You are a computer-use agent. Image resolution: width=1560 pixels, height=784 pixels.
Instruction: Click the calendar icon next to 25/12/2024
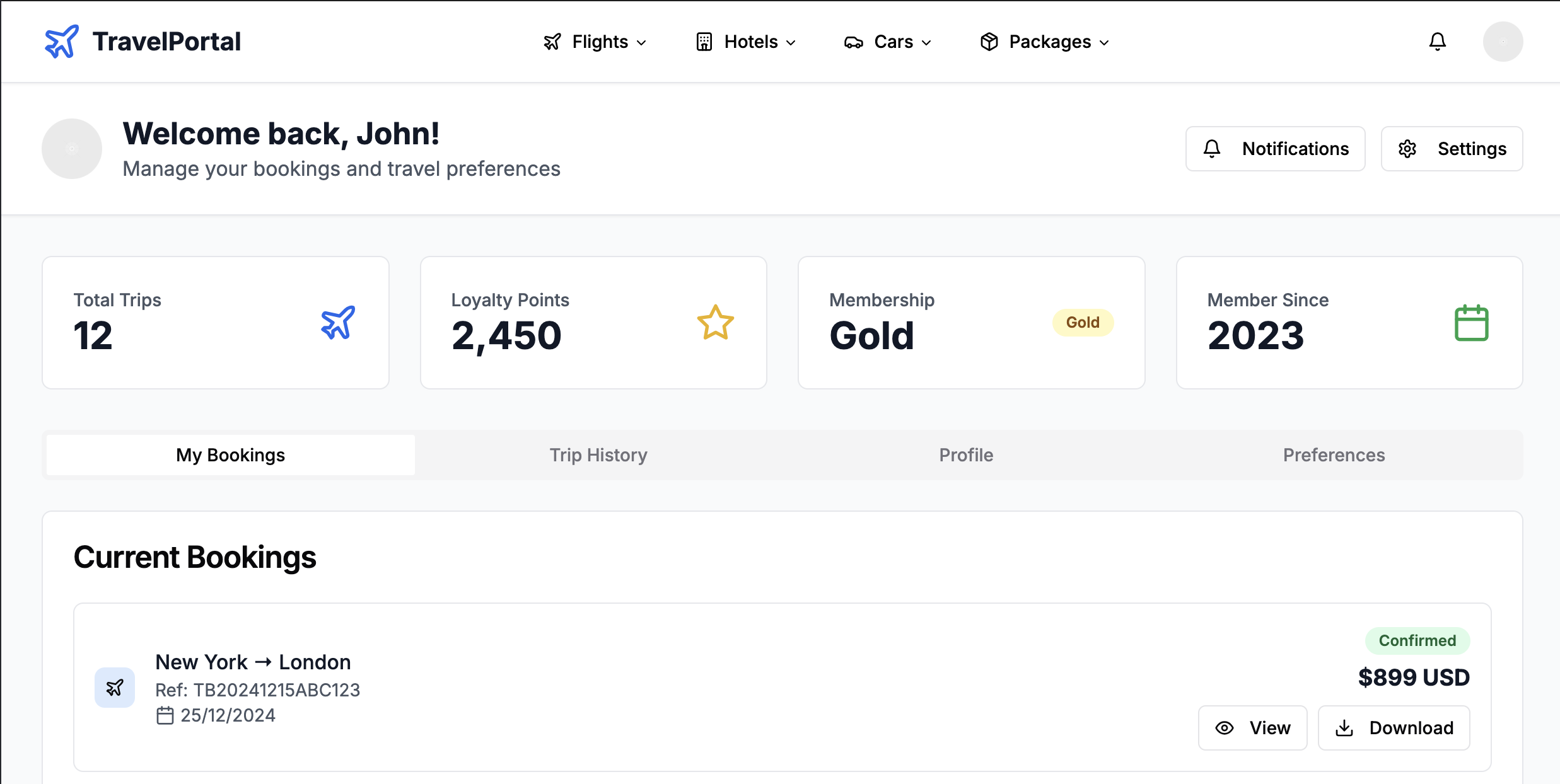coord(165,716)
